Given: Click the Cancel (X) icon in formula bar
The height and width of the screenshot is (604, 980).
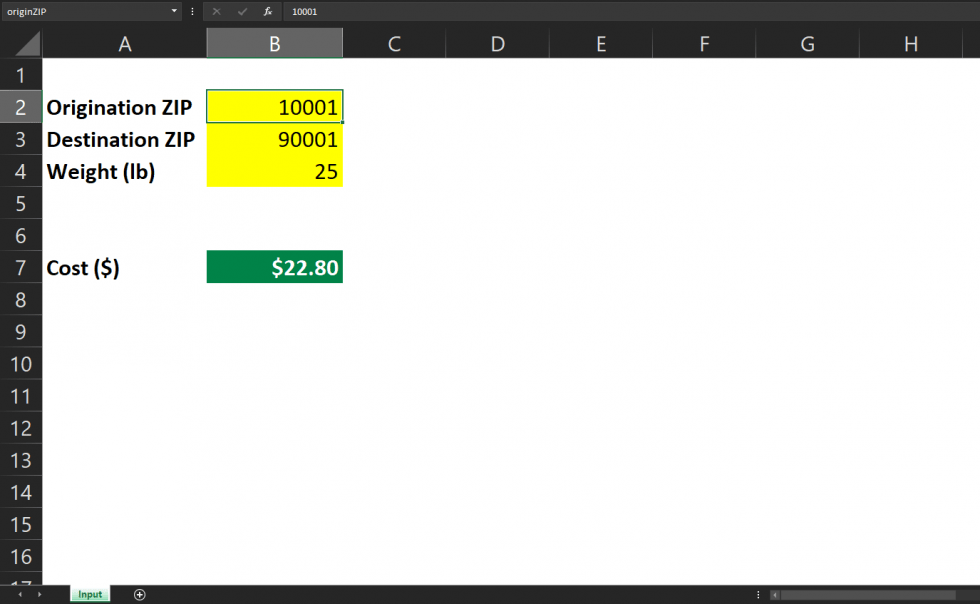Looking at the screenshot, I should [x=216, y=11].
